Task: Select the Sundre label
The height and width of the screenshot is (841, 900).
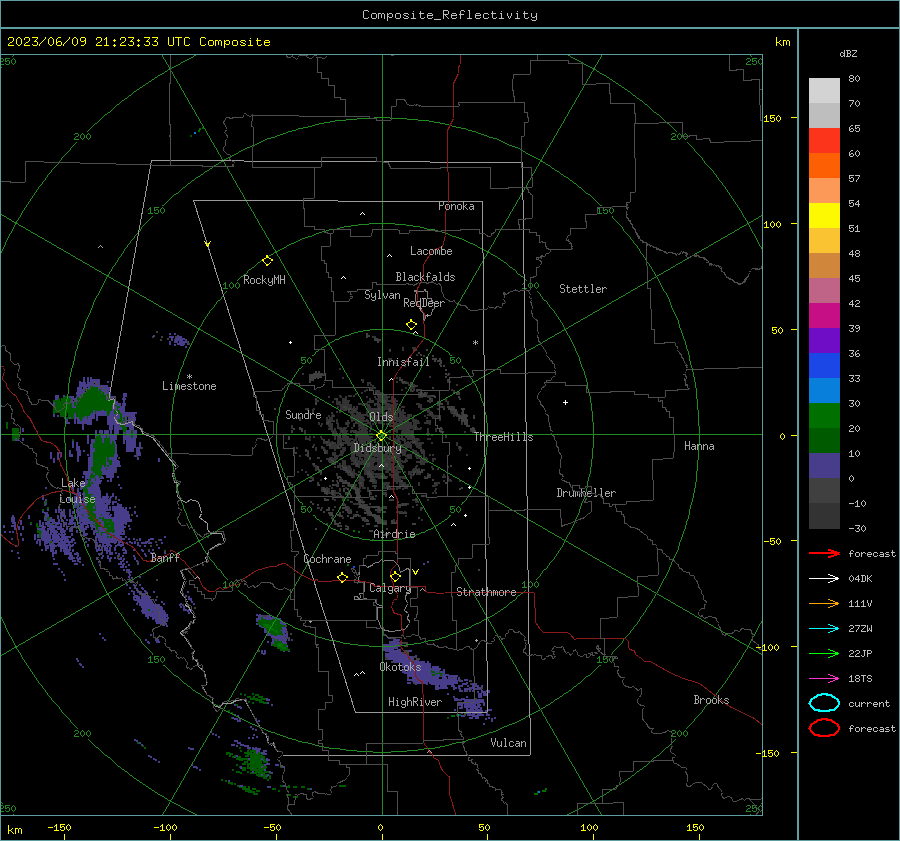Action: click(303, 414)
